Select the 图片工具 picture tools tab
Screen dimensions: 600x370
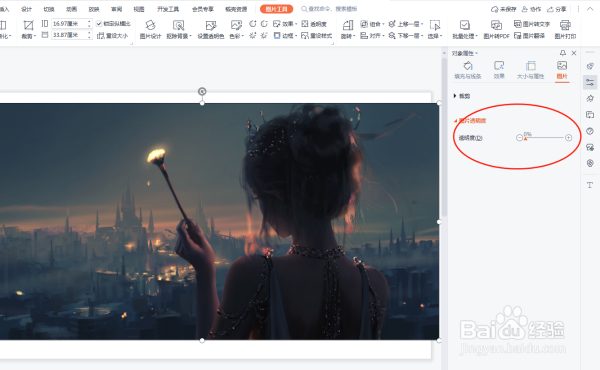coord(276,9)
